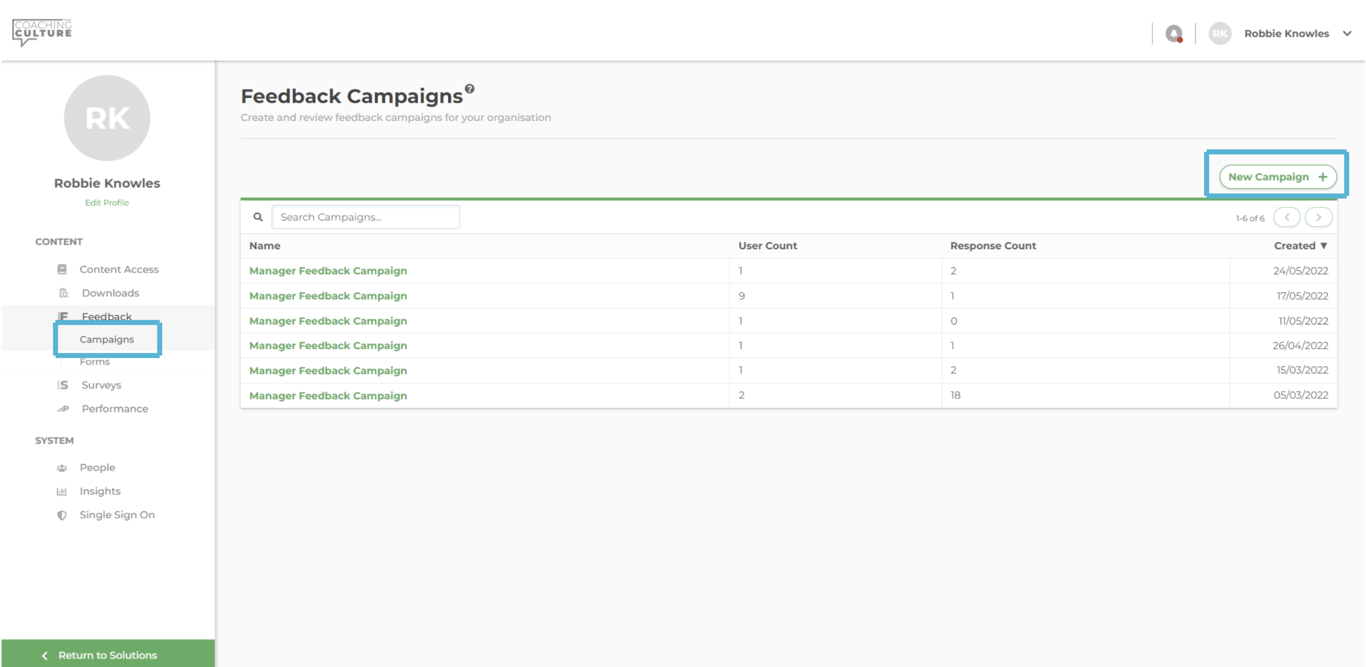Click the Insights chart icon

62,492
